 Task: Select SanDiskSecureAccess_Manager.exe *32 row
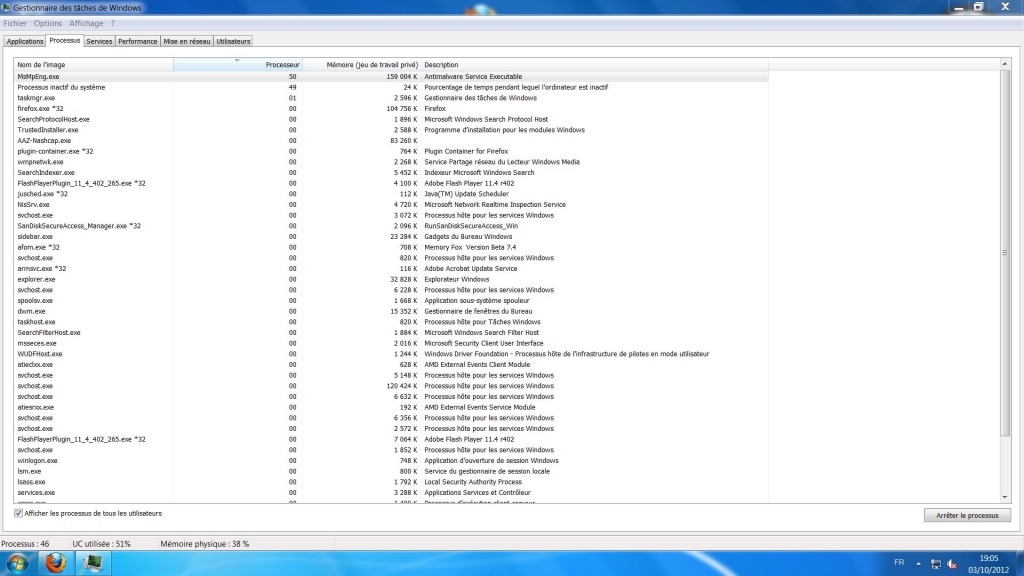[391, 226]
